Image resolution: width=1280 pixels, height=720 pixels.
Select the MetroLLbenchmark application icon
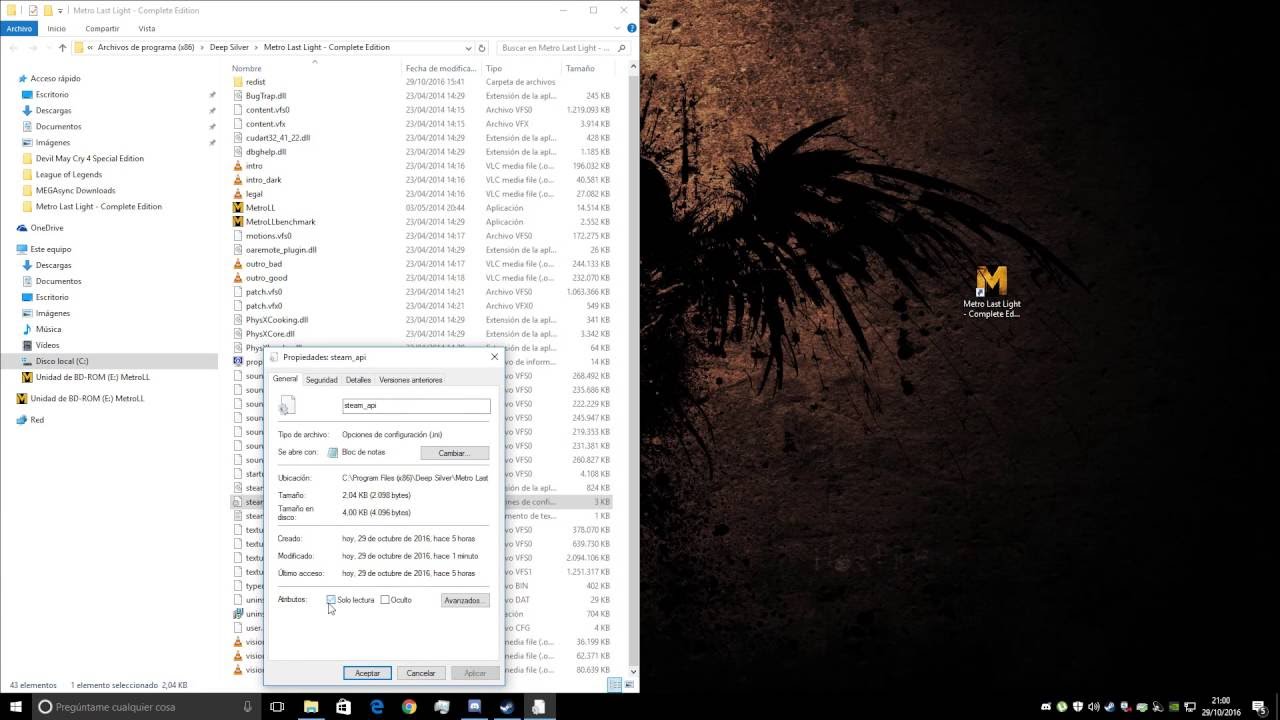(238, 222)
